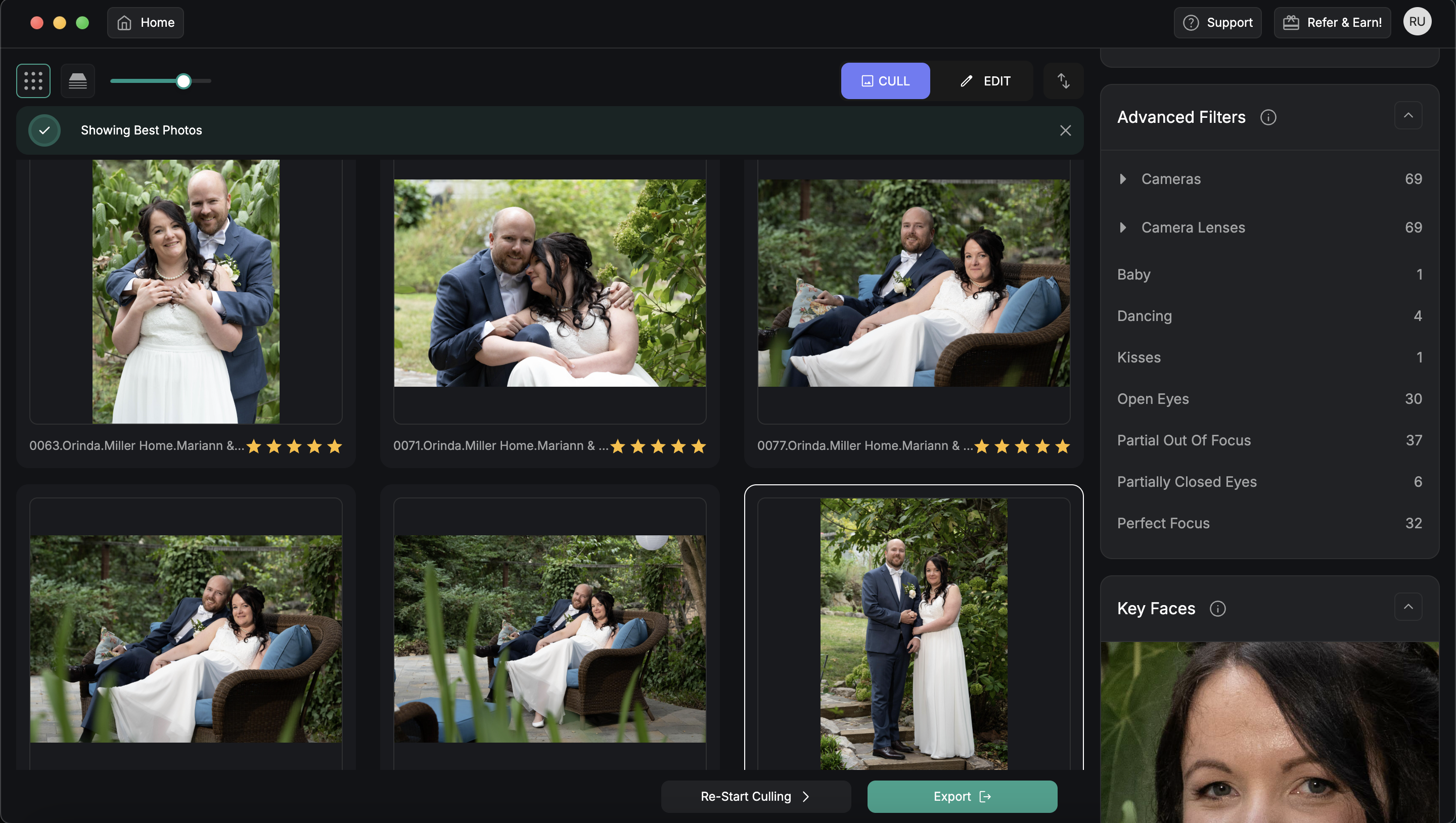Select photo 0071 thumbnail
1456x823 pixels.
pyautogui.click(x=550, y=283)
